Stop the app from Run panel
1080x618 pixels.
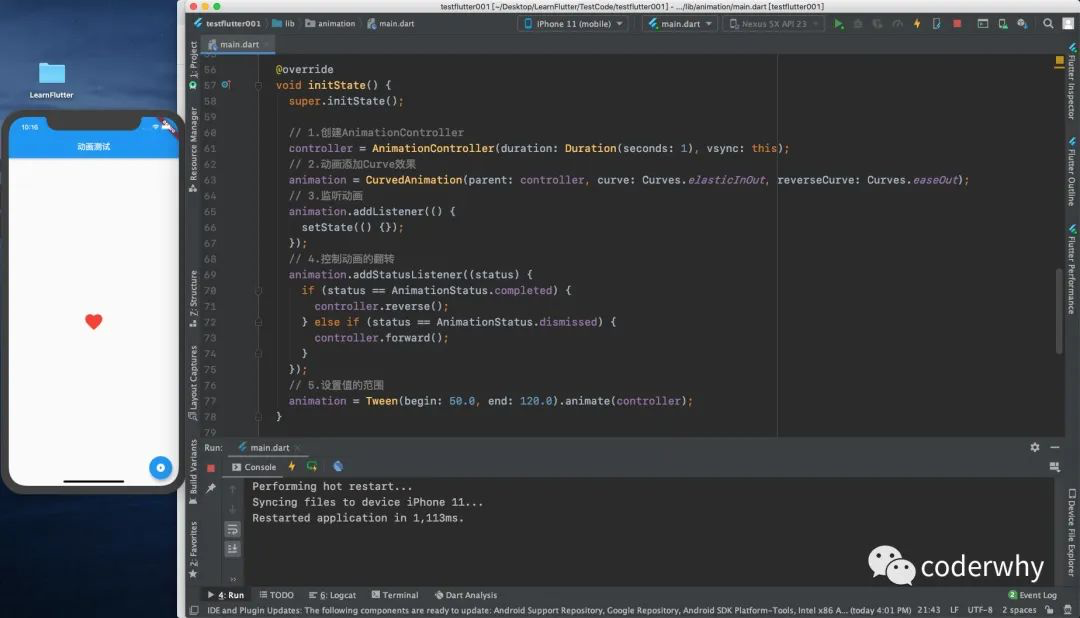(x=211, y=468)
